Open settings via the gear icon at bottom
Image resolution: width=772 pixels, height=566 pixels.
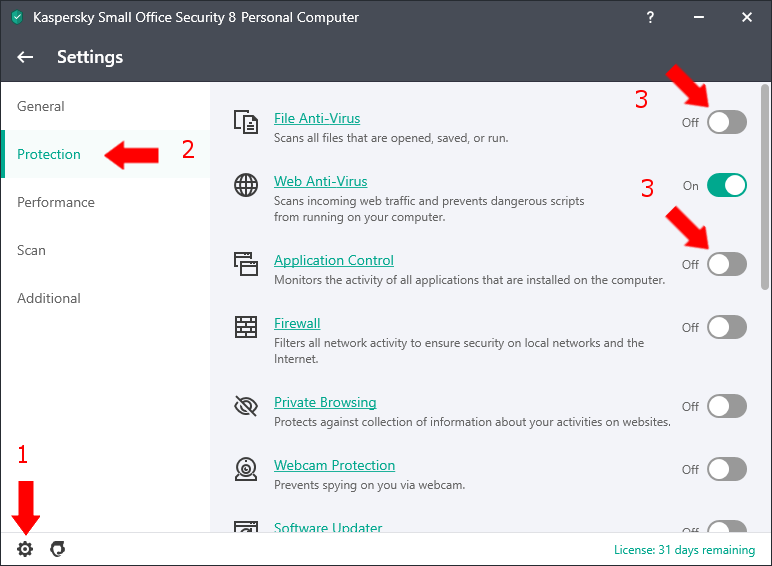[x=25, y=549]
